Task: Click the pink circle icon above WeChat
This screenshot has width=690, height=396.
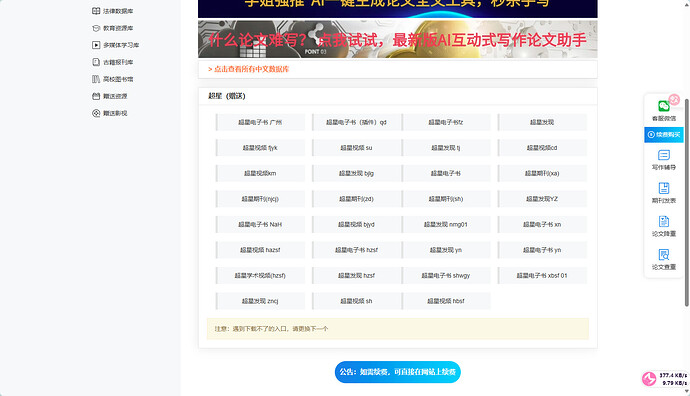Action: click(x=674, y=99)
